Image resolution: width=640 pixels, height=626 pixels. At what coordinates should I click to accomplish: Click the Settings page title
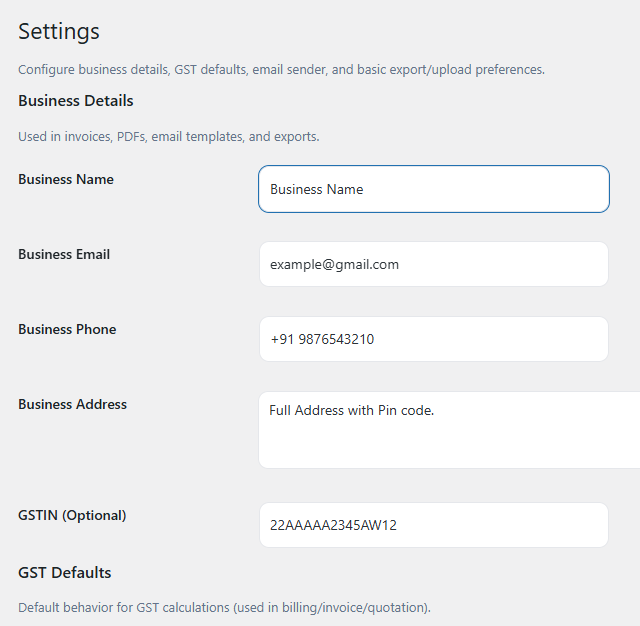(59, 31)
